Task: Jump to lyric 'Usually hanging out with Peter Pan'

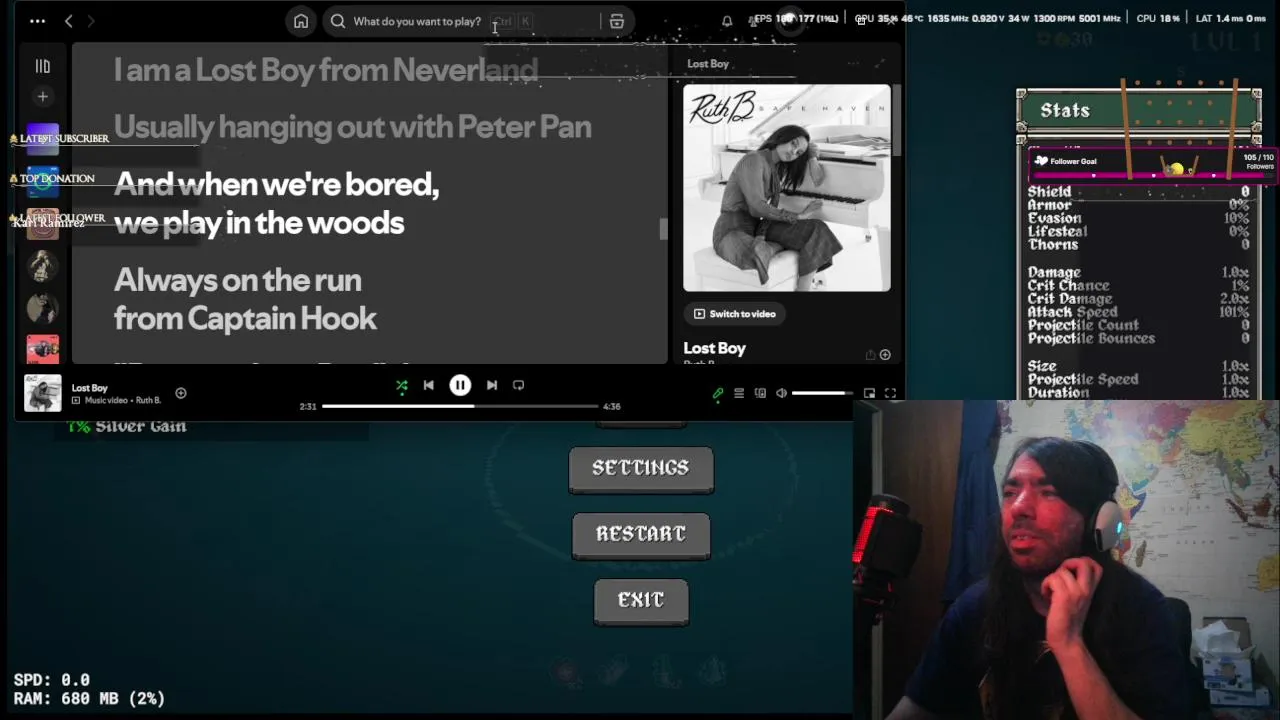Action: 353,127
